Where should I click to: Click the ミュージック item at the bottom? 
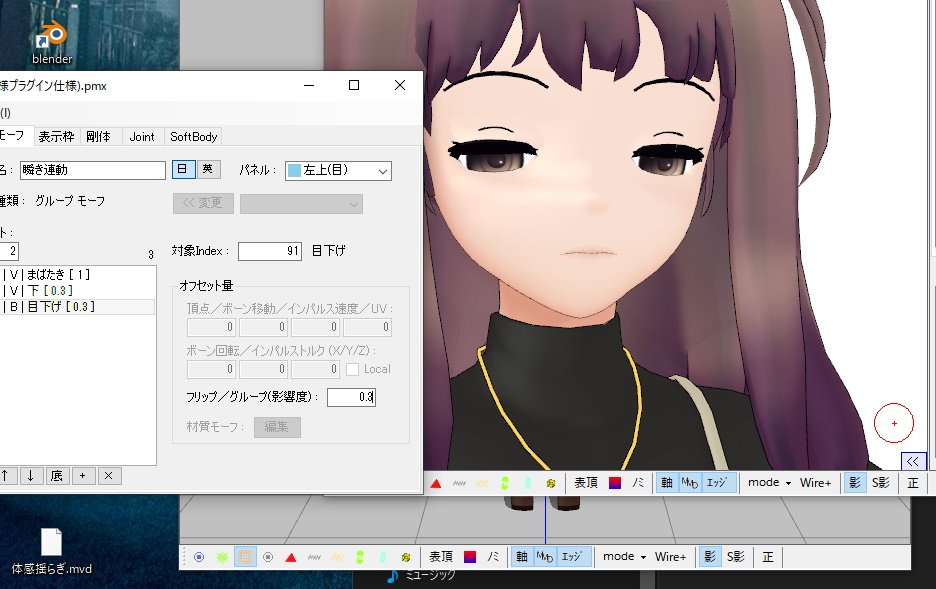pyautogui.click(x=421, y=575)
